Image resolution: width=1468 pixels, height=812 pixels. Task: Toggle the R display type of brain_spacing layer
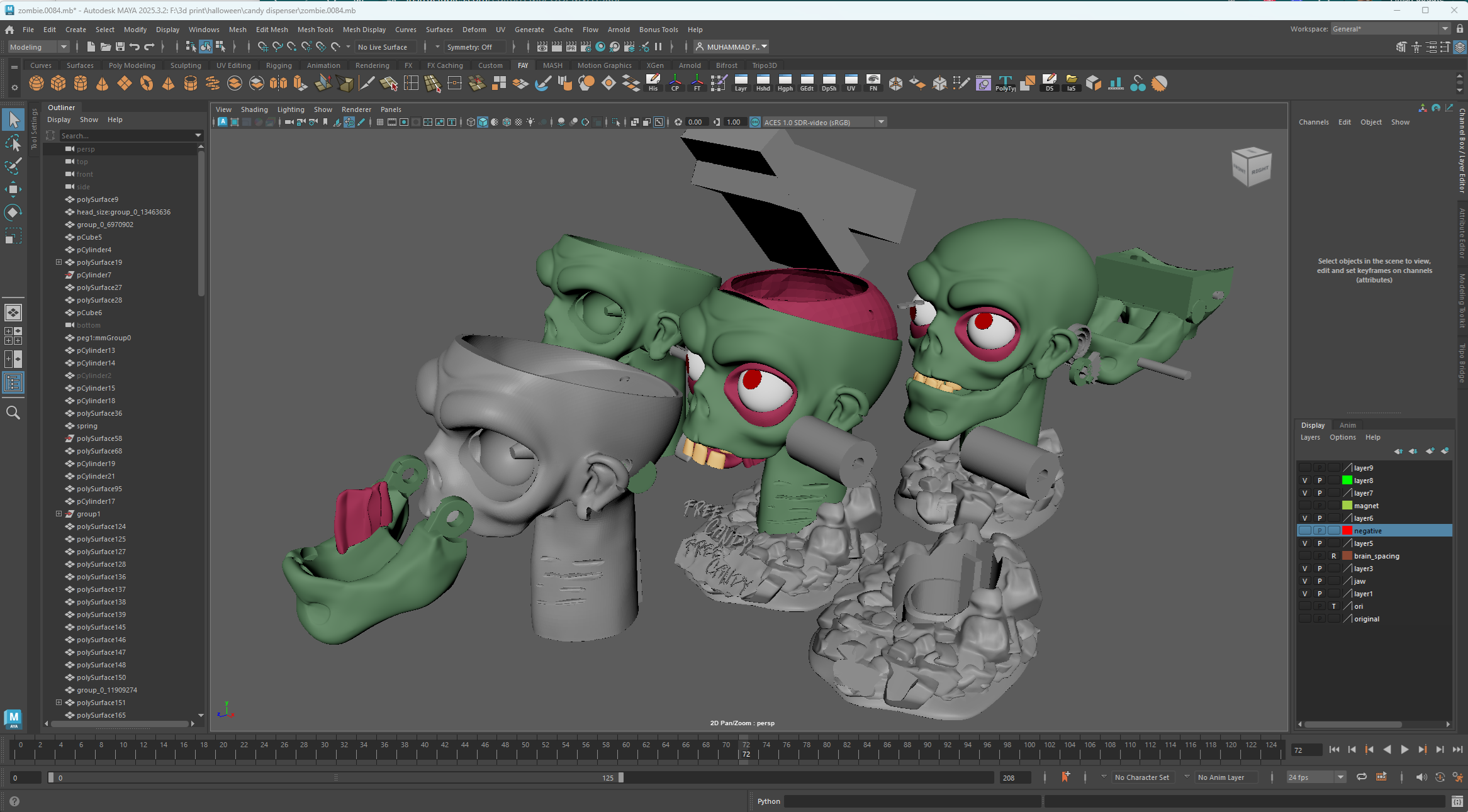pyautogui.click(x=1333, y=556)
